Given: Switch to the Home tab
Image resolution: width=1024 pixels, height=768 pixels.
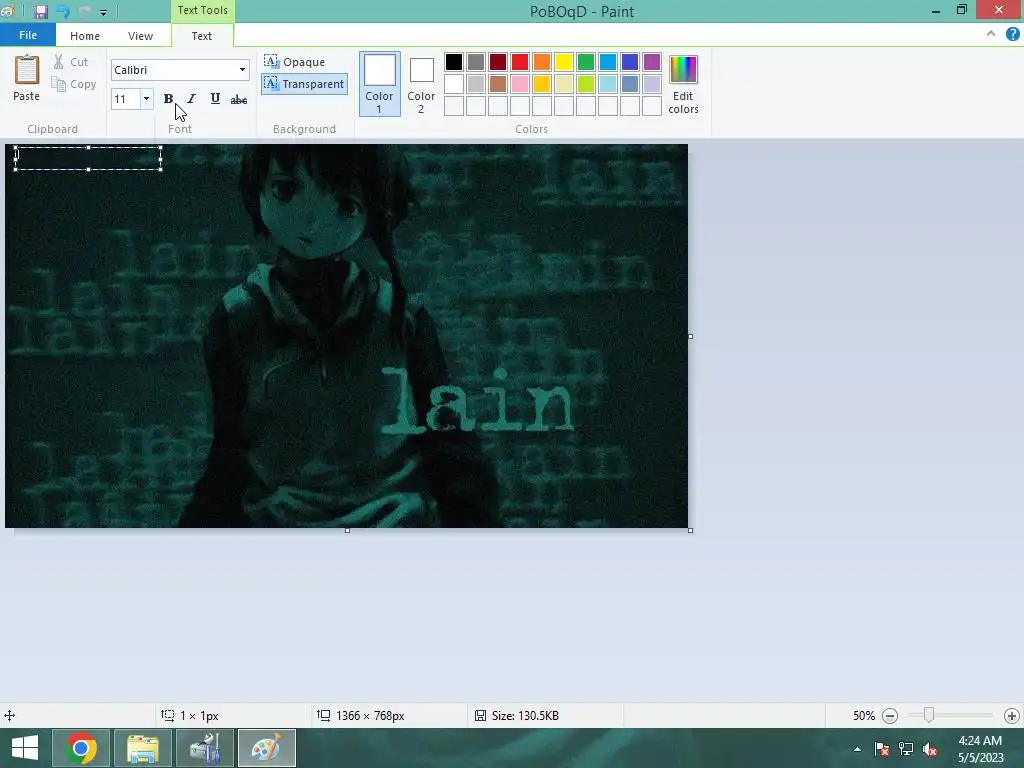Looking at the screenshot, I should tap(85, 36).
